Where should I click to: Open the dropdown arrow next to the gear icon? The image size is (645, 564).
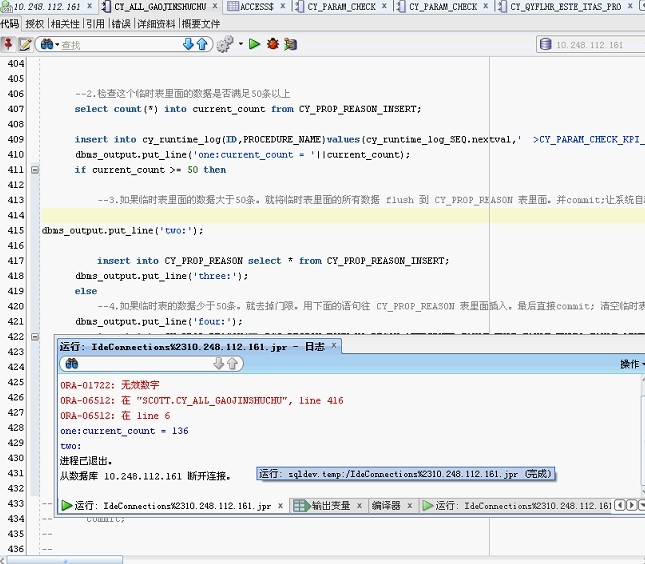click(240, 44)
